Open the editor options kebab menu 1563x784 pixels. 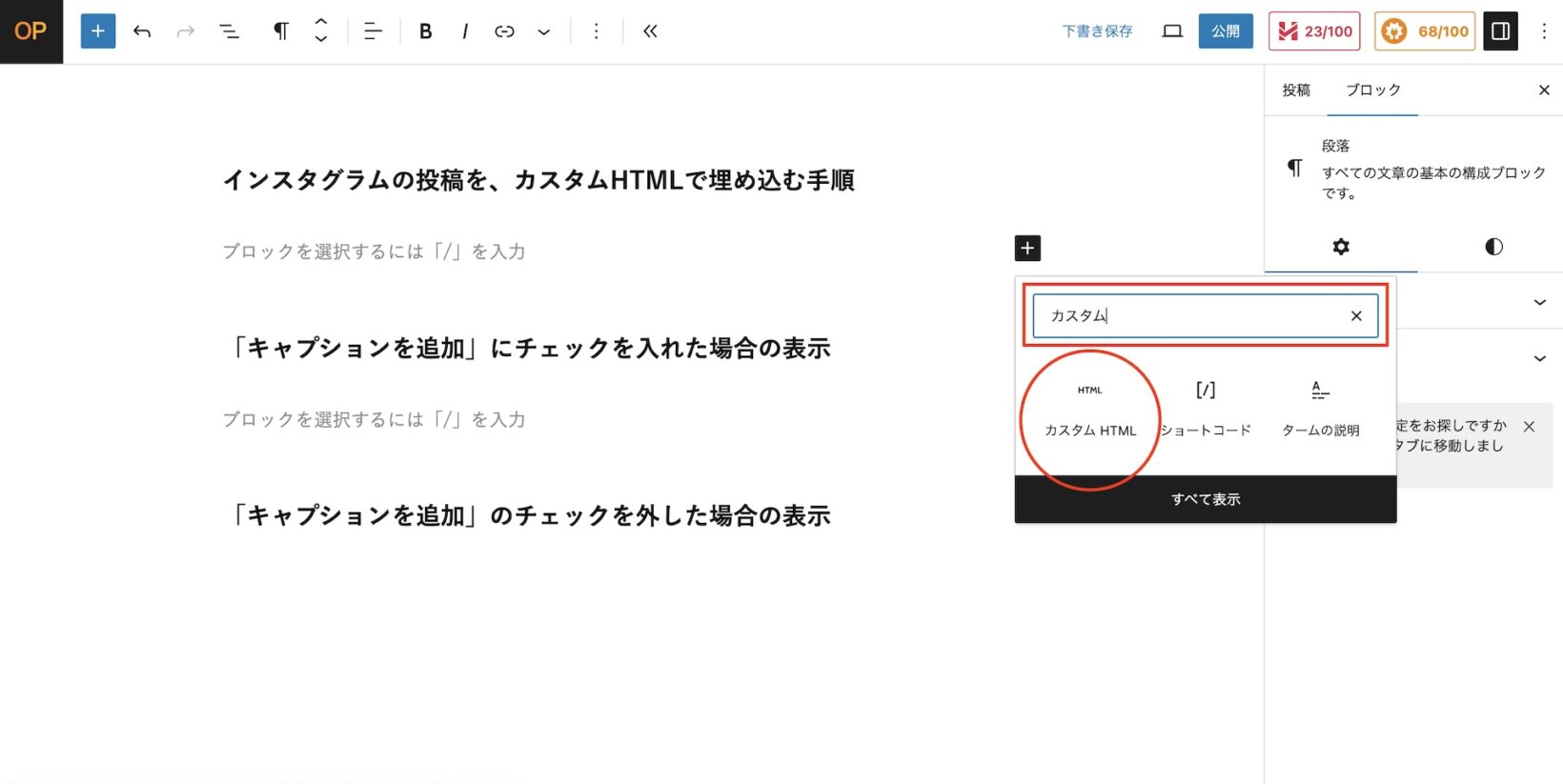pos(1544,31)
